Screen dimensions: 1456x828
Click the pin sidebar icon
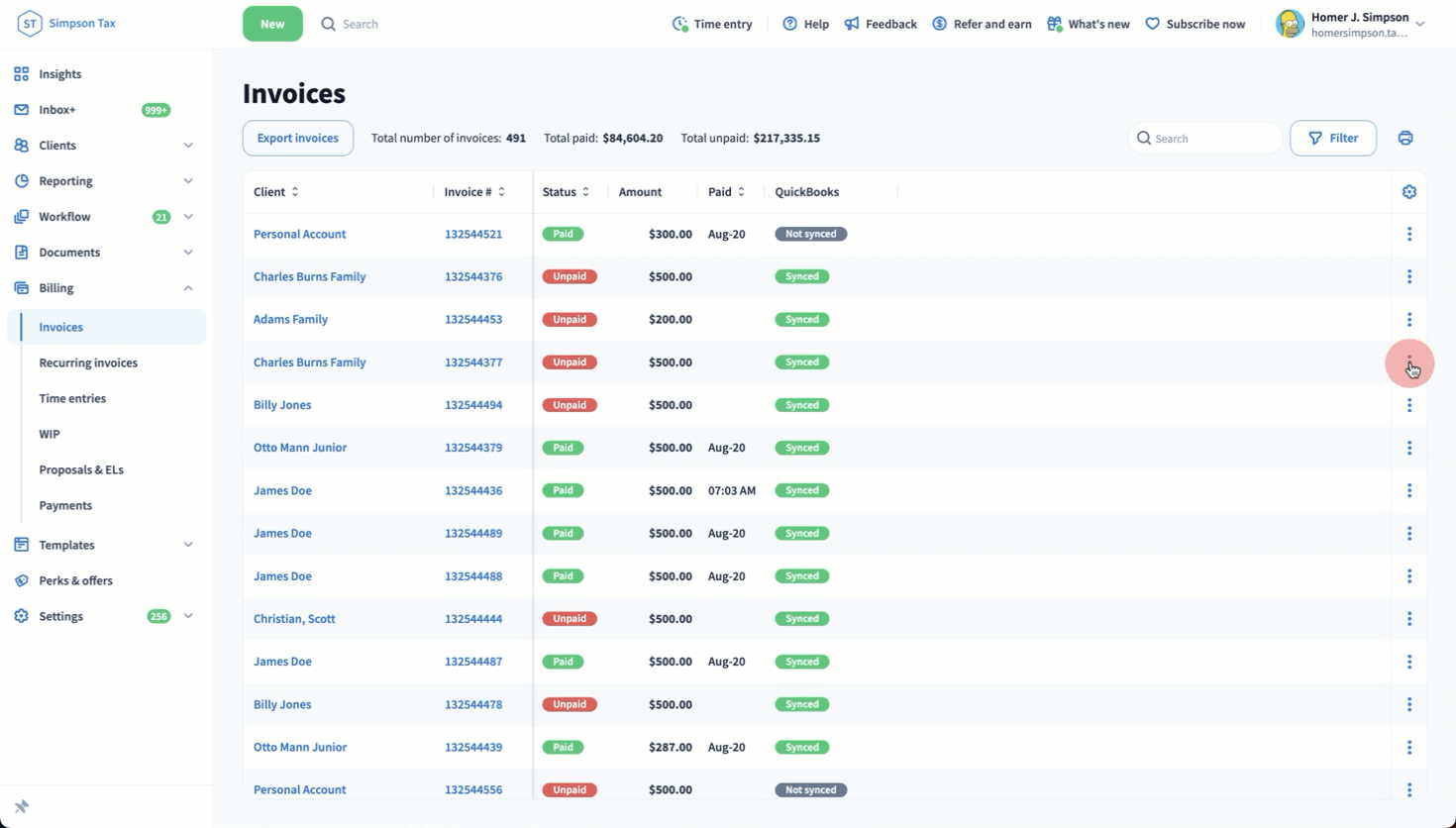pos(22,806)
